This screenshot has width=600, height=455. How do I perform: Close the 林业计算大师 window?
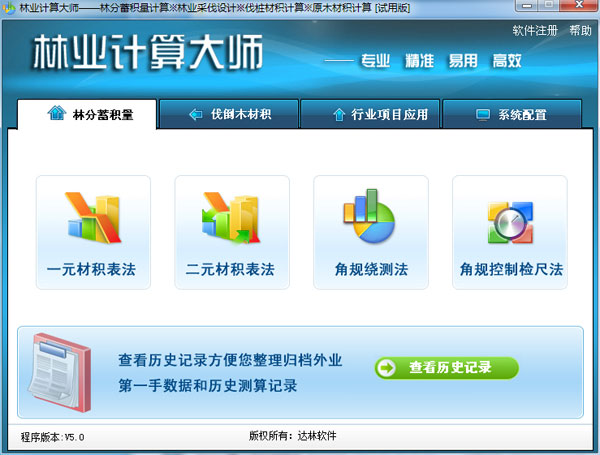tap(579, 5)
